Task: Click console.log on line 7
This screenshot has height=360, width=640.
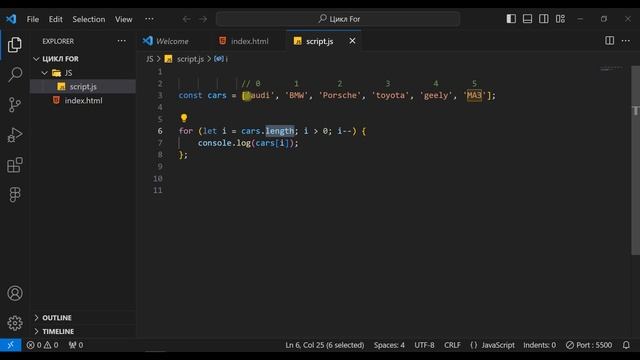Action: (x=224, y=143)
